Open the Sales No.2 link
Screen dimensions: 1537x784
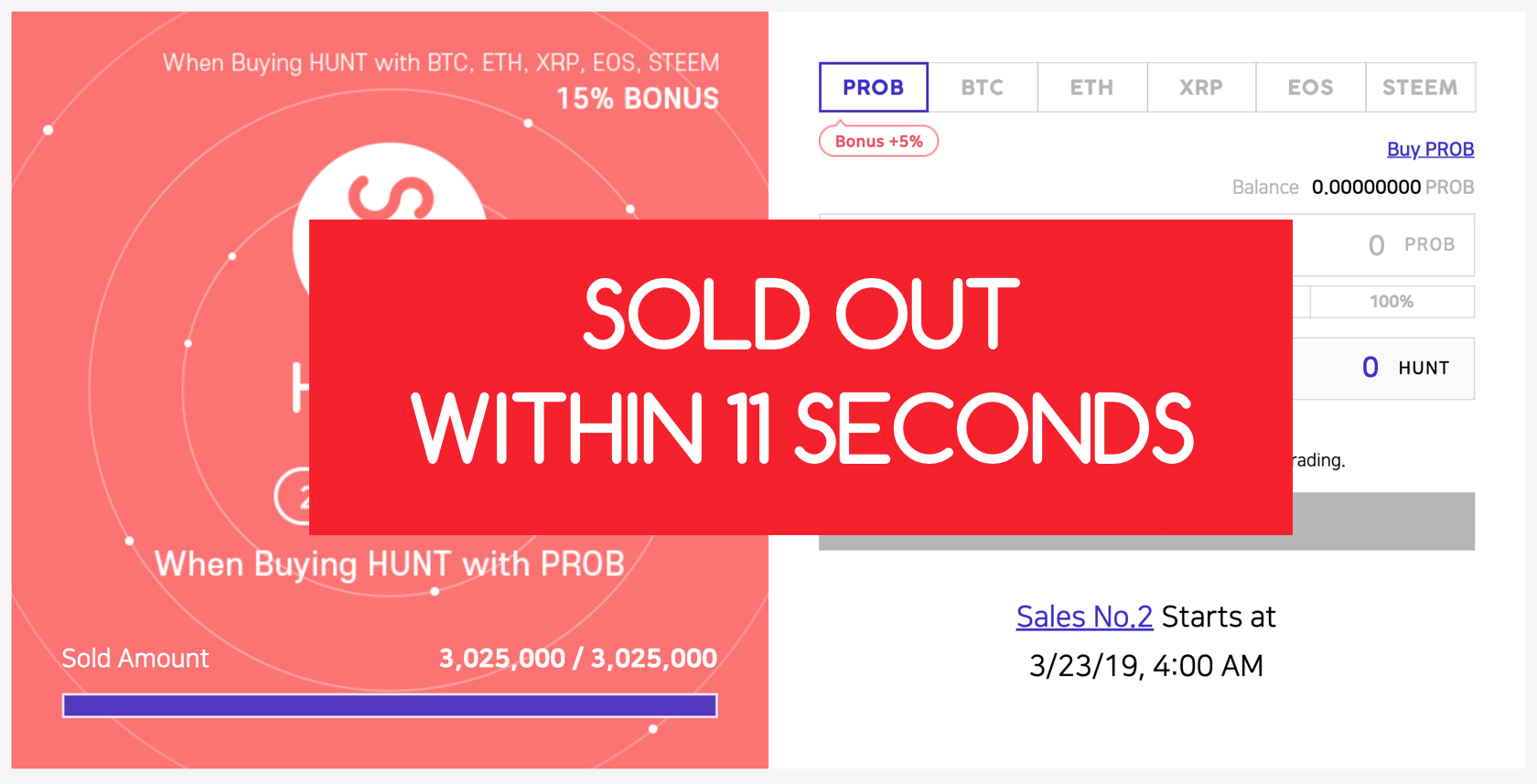click(1084, 617)
